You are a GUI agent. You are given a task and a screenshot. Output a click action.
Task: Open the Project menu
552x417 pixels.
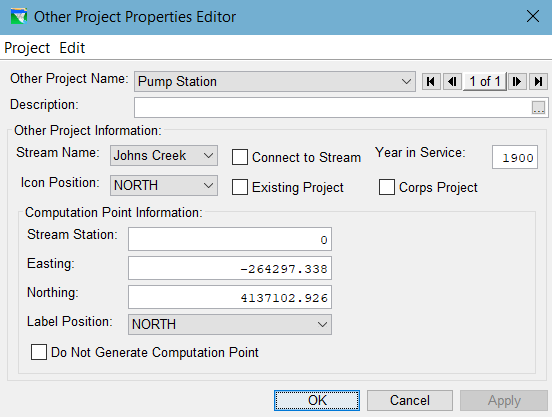click(x=27, y=48)
